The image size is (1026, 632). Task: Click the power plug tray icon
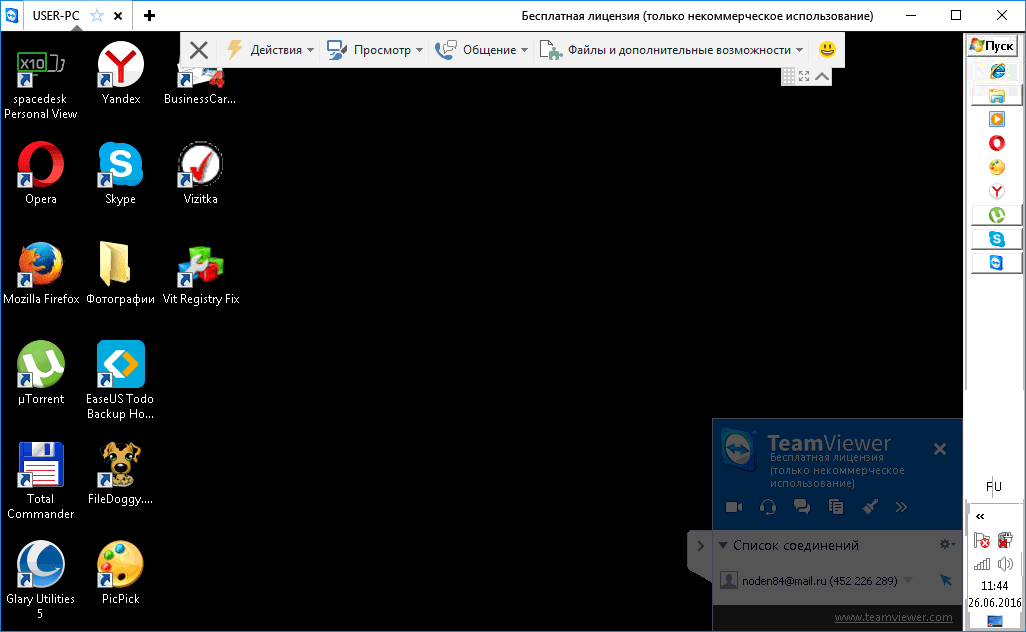[x=1005, y=540]
